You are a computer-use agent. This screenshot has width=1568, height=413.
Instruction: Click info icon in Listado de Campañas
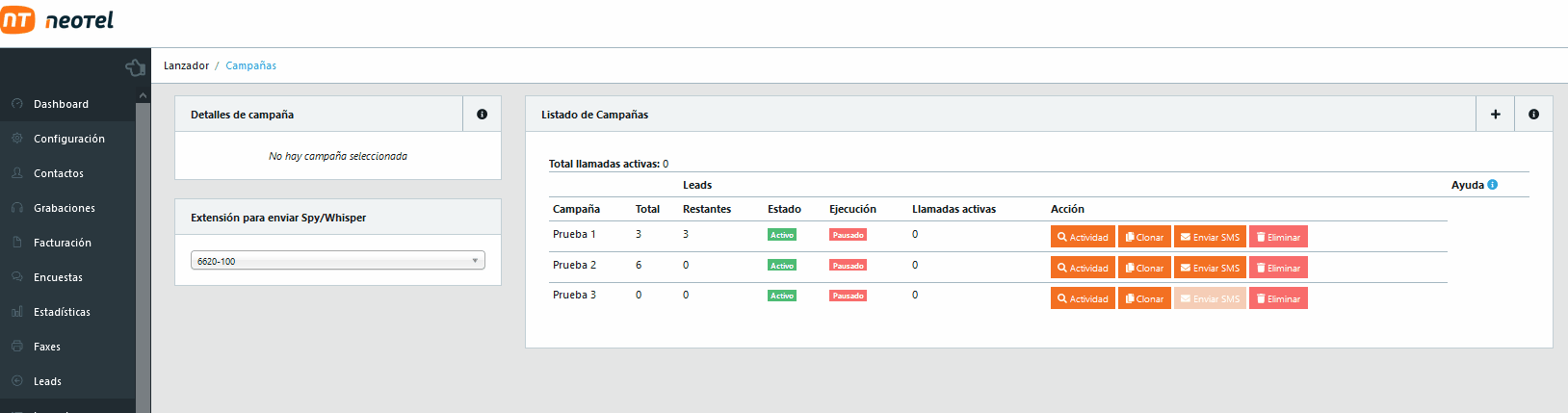pyautogui.click(x=1533, y=115)
